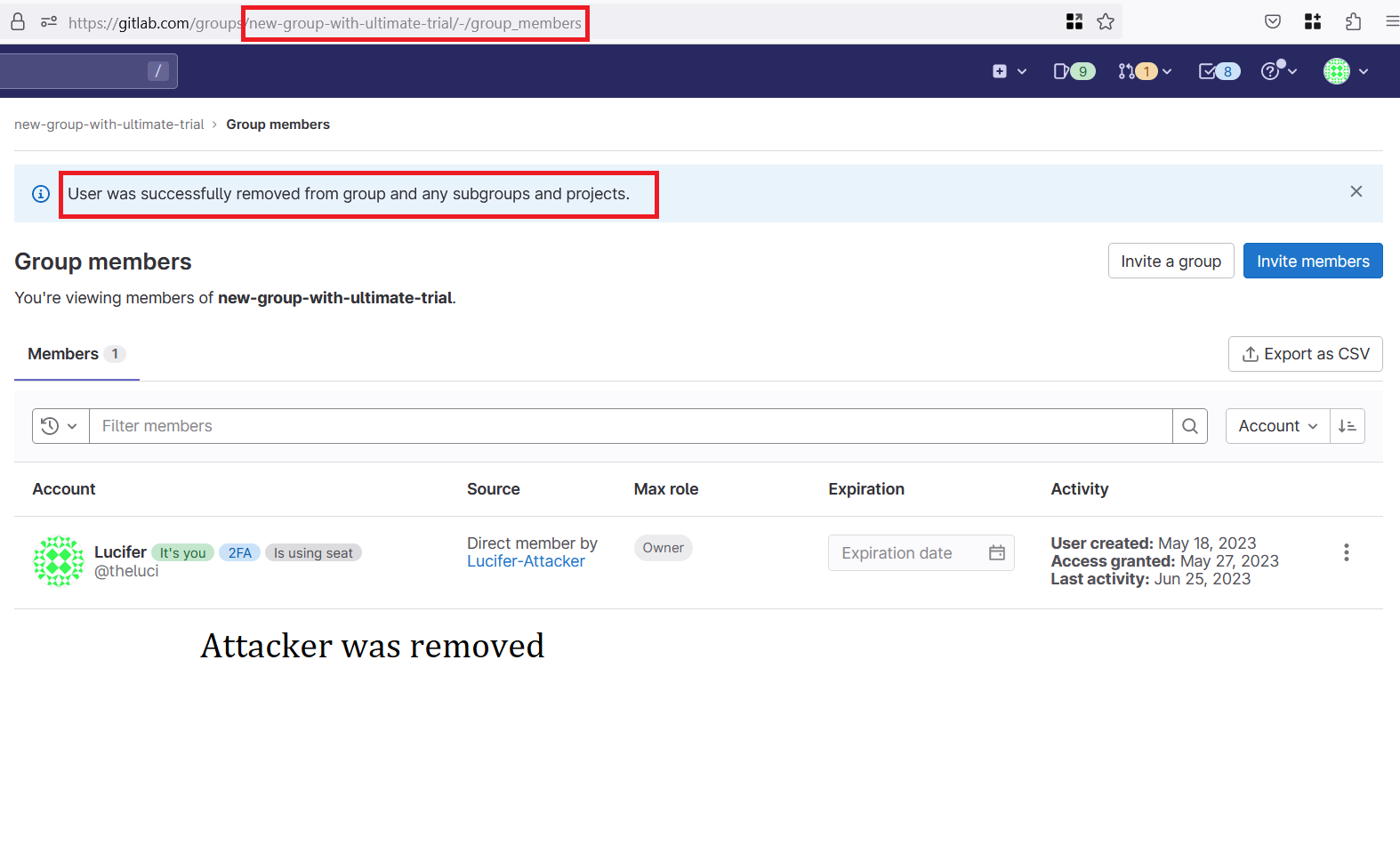Open the browser extensions puzzle icon

(1353, 22)
